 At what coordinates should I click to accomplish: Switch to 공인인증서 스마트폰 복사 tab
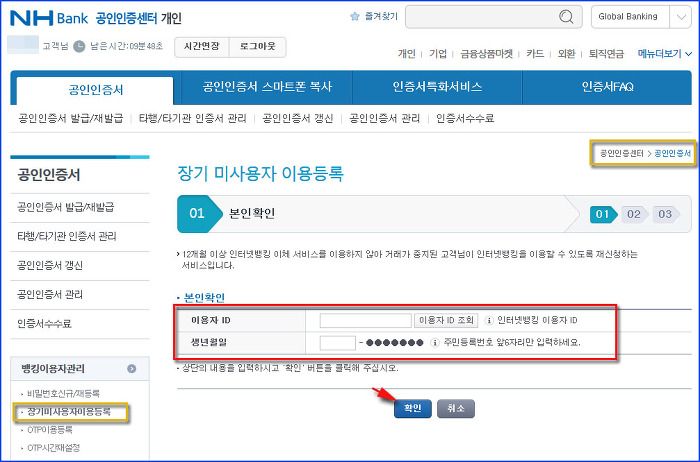point(267,87)
